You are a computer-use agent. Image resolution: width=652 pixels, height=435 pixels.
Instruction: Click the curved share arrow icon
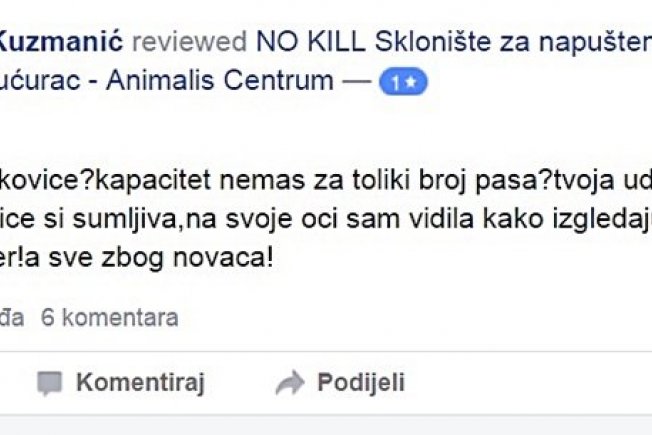point(290,382)
